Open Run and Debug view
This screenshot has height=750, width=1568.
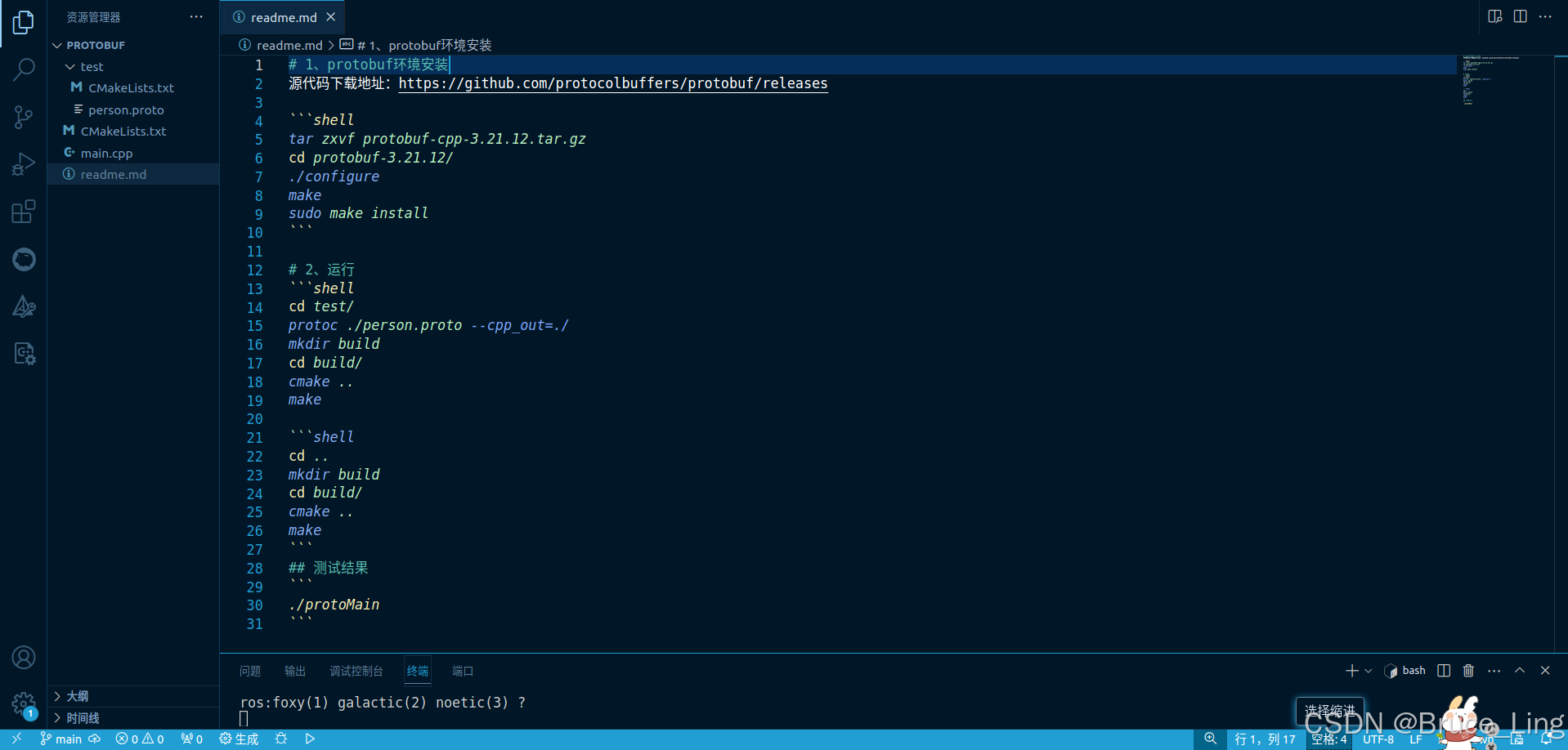click(24, 164)
